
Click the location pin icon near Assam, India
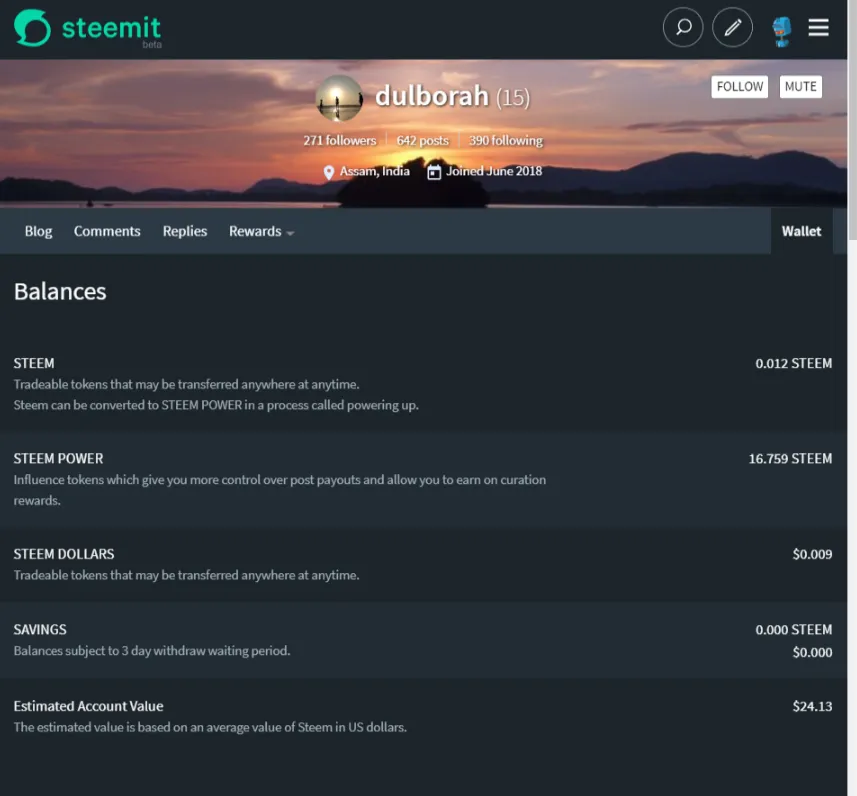coord(328,172)
